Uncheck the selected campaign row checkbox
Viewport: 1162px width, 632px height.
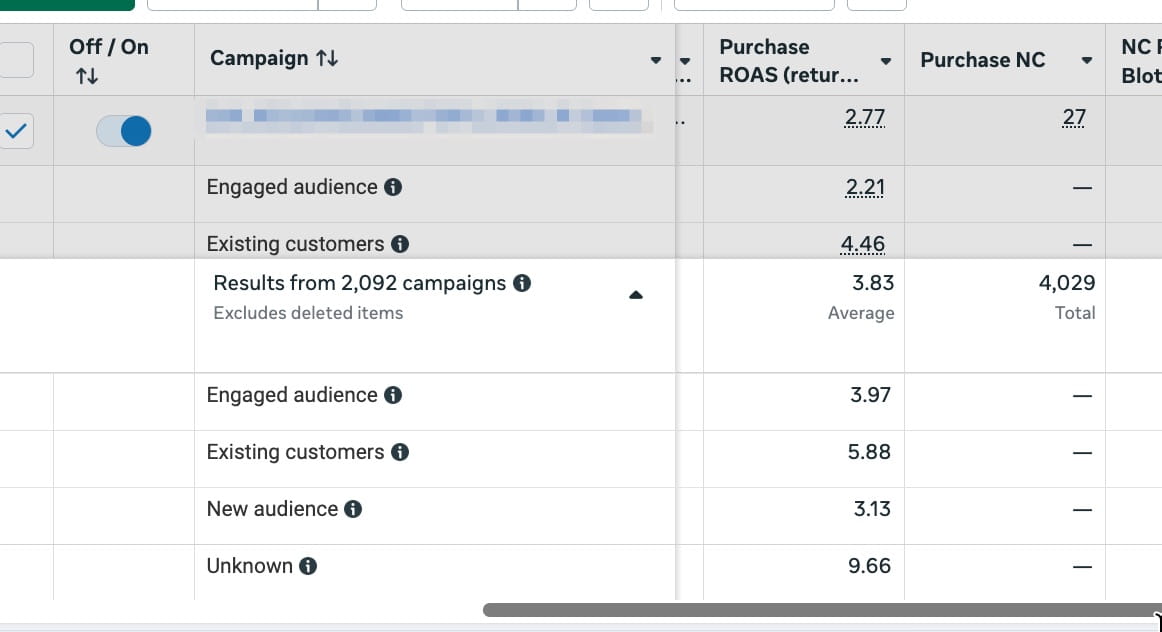[x=17, y=131]
